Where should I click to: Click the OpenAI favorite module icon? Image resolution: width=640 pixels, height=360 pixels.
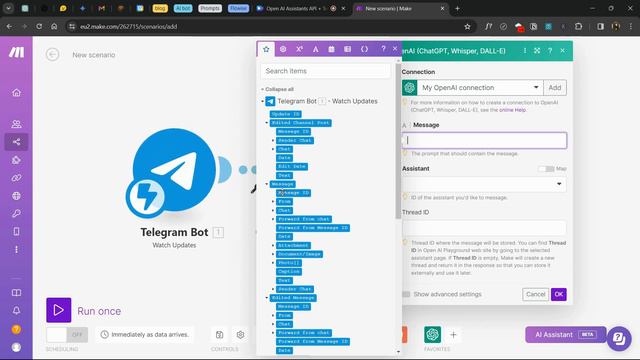pos(432,335)
